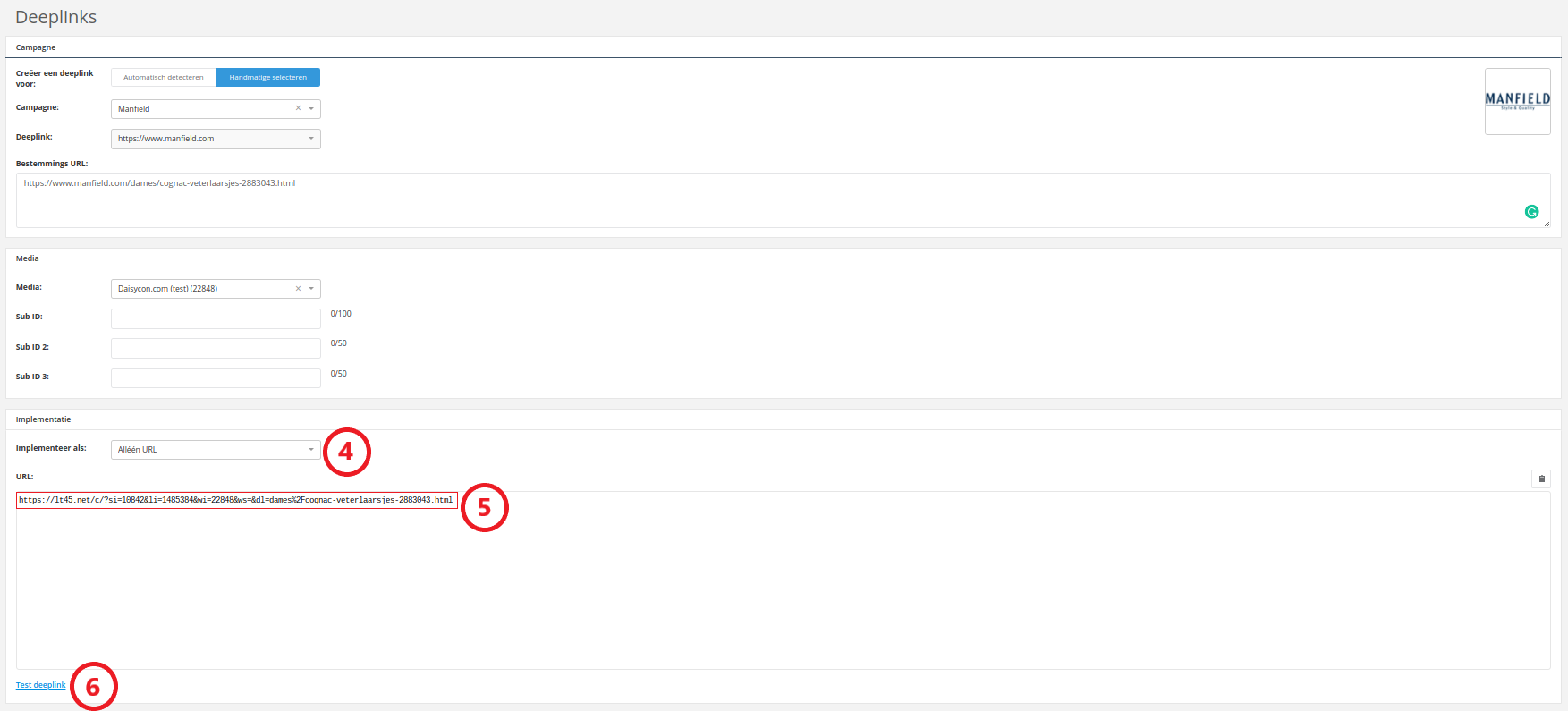Click the Manfield logo thumbnail
Viewport: 1568px width, 711px height.
[x=1517, y=101]
